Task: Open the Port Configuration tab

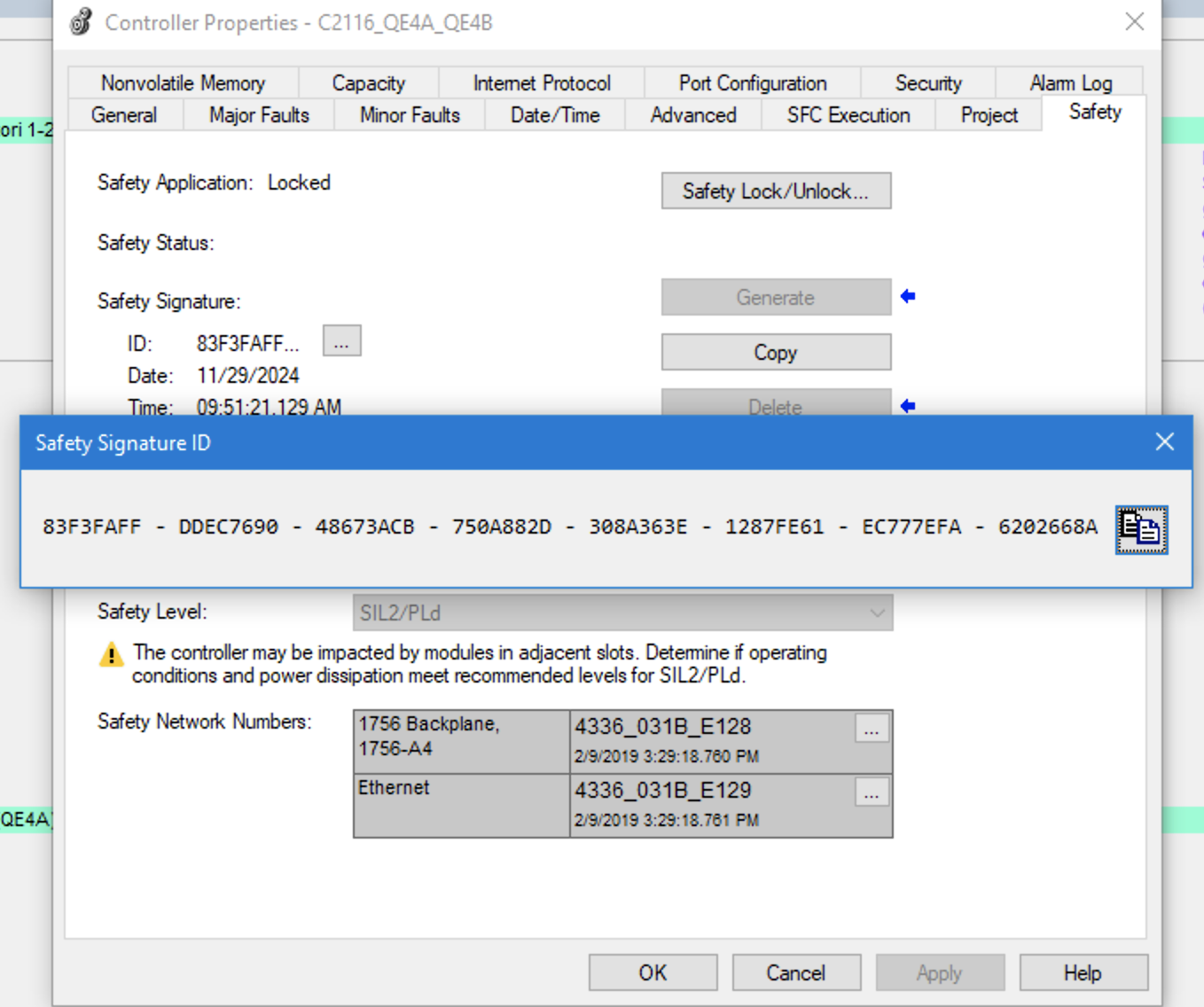Action: point(753,83)
